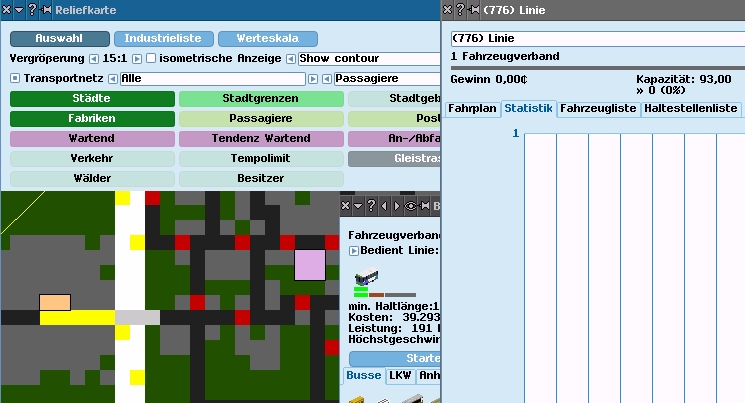Toggle the Transportnetz checkbox

tap(15, 78)
